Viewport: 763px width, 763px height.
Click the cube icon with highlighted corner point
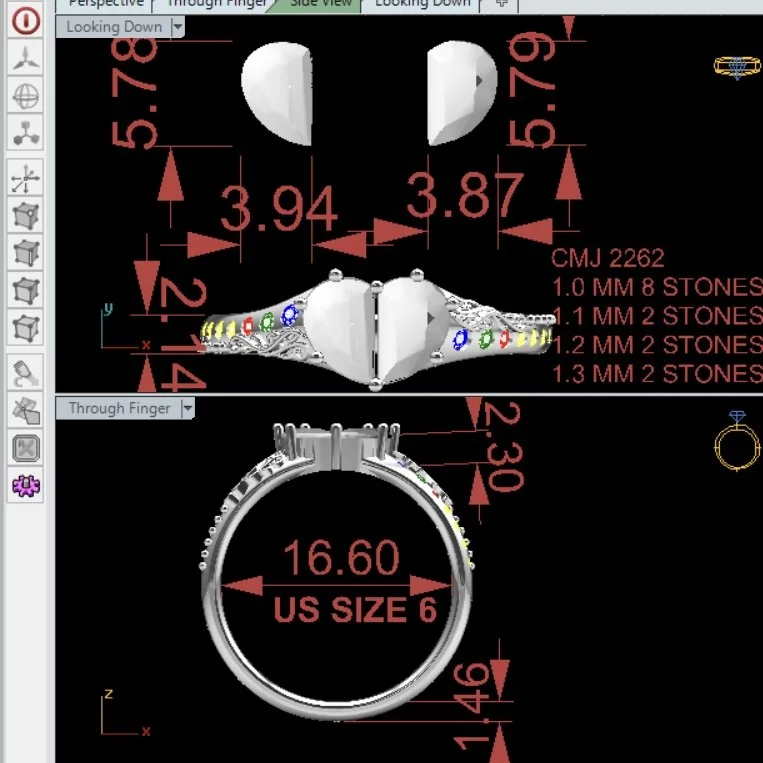pos(26,216)
